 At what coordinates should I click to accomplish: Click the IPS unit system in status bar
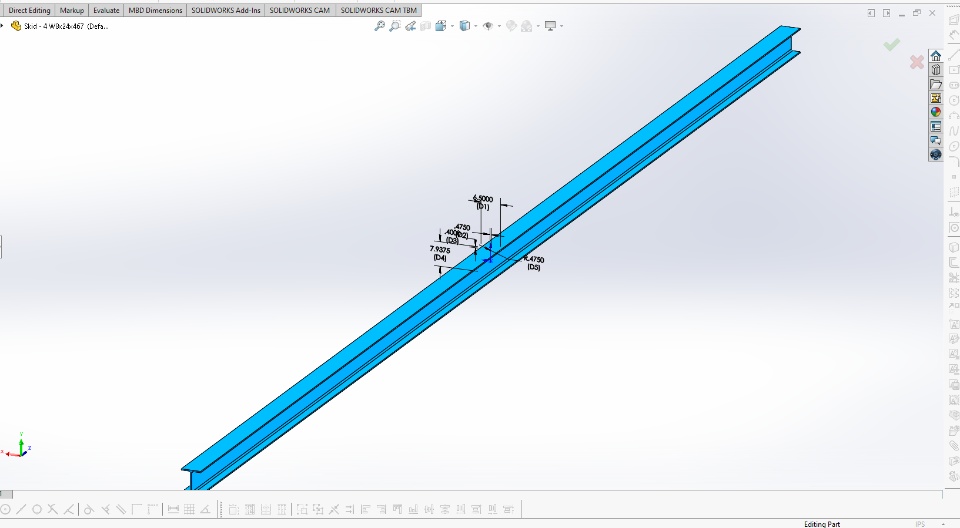click(x=920, y=524)
